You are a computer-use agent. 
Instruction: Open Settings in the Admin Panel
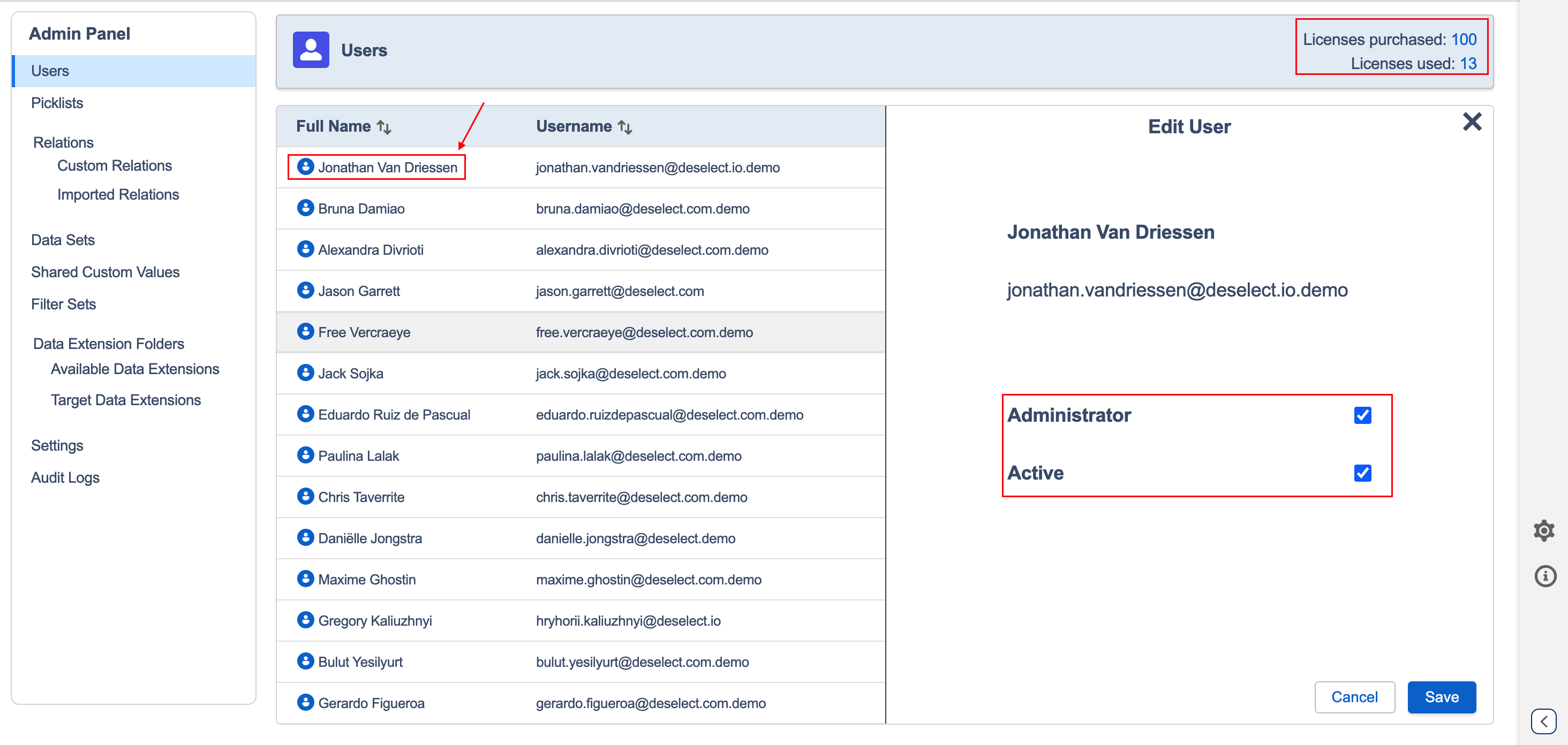coord(57,446)
